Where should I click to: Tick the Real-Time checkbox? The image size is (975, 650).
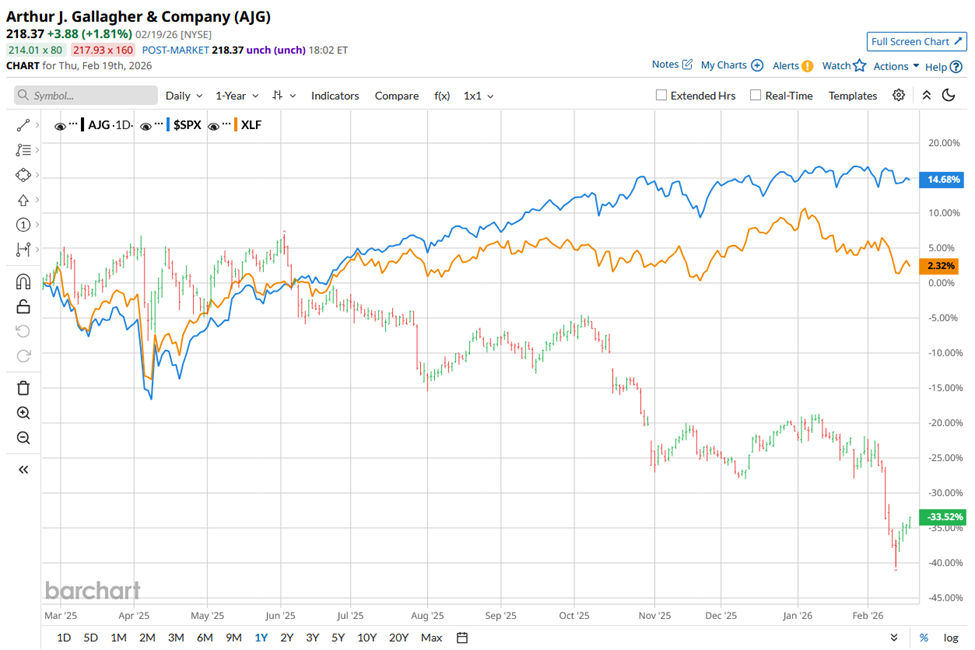point(756,96)
